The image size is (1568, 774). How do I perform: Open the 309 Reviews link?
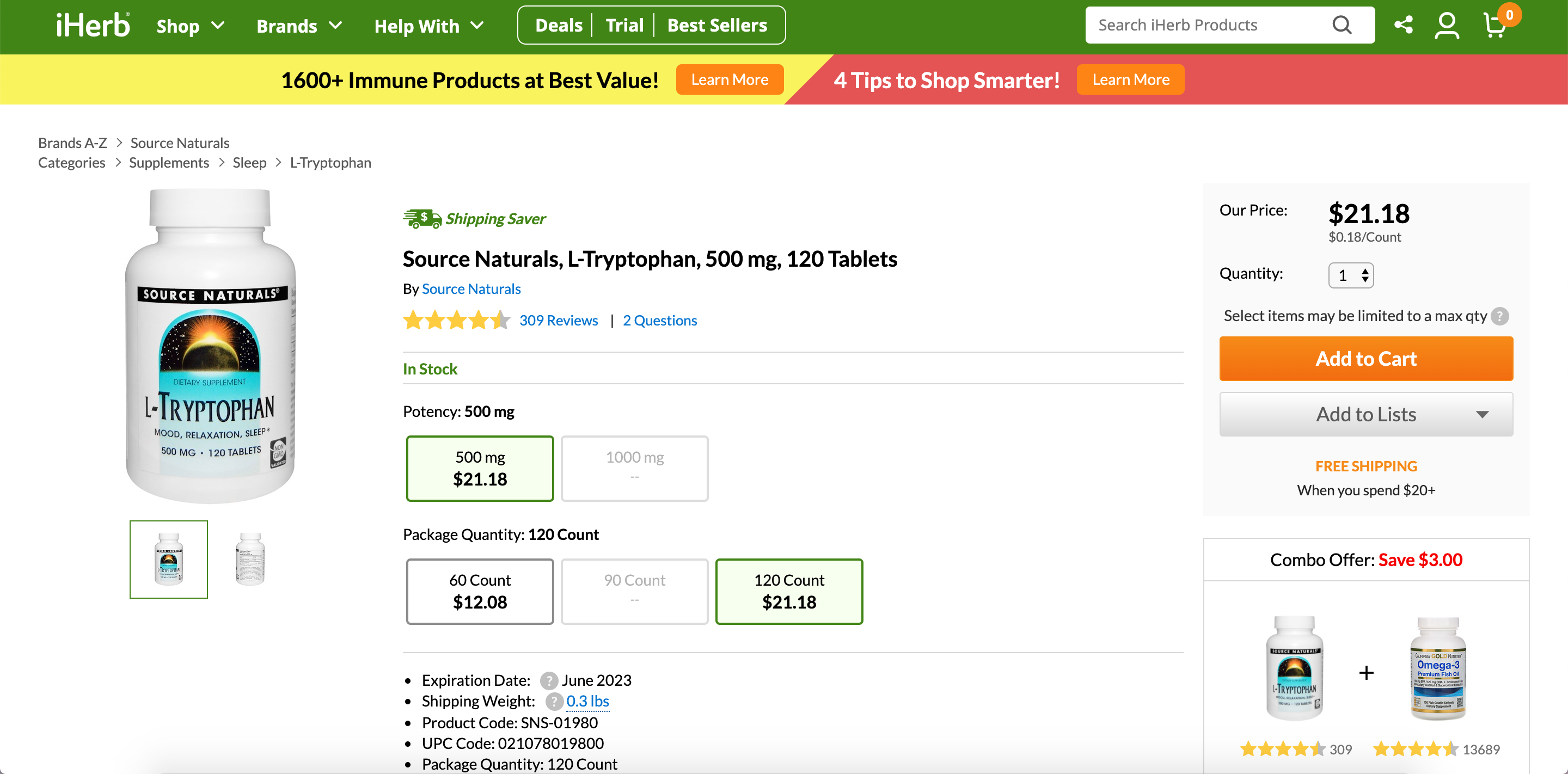pyautogui.click(x=558, y=321)
